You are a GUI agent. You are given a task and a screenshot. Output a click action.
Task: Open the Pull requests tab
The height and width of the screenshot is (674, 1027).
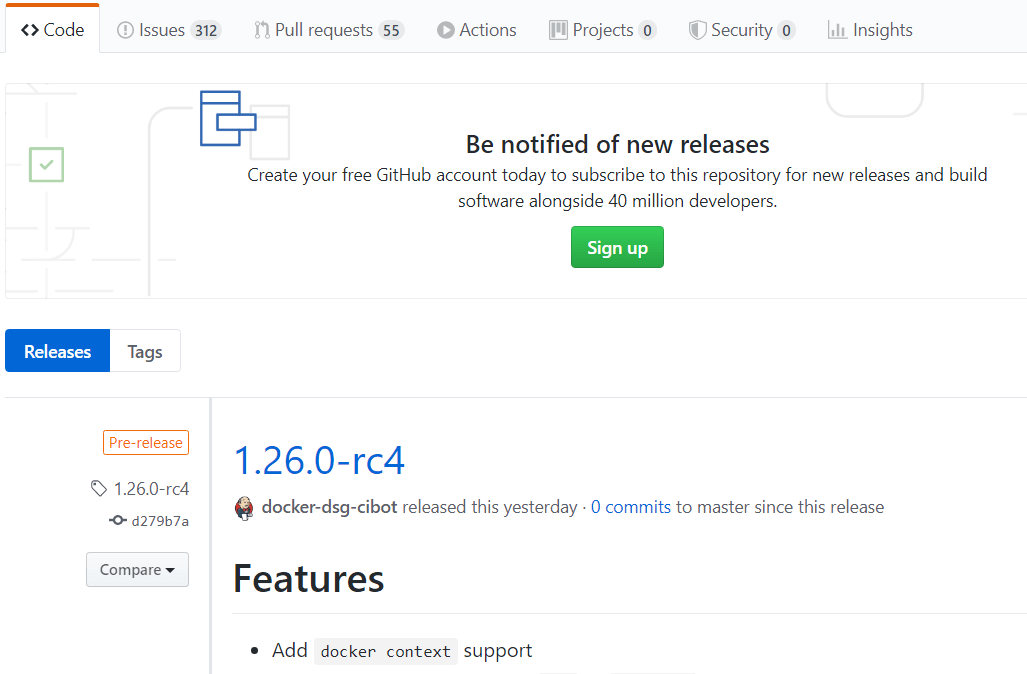pyautogui.click(x=329, y=30)
